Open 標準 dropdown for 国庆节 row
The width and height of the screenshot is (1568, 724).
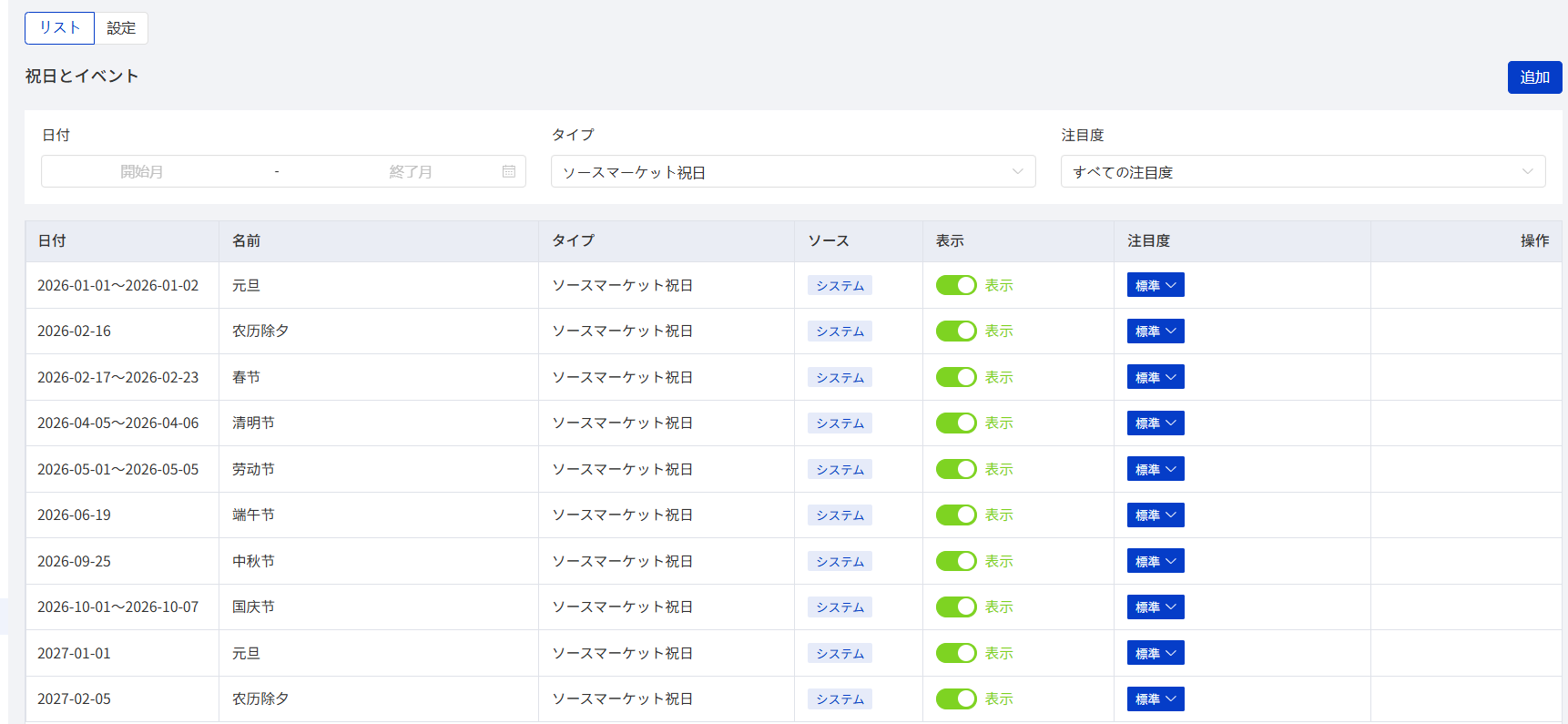point(1156,607)
